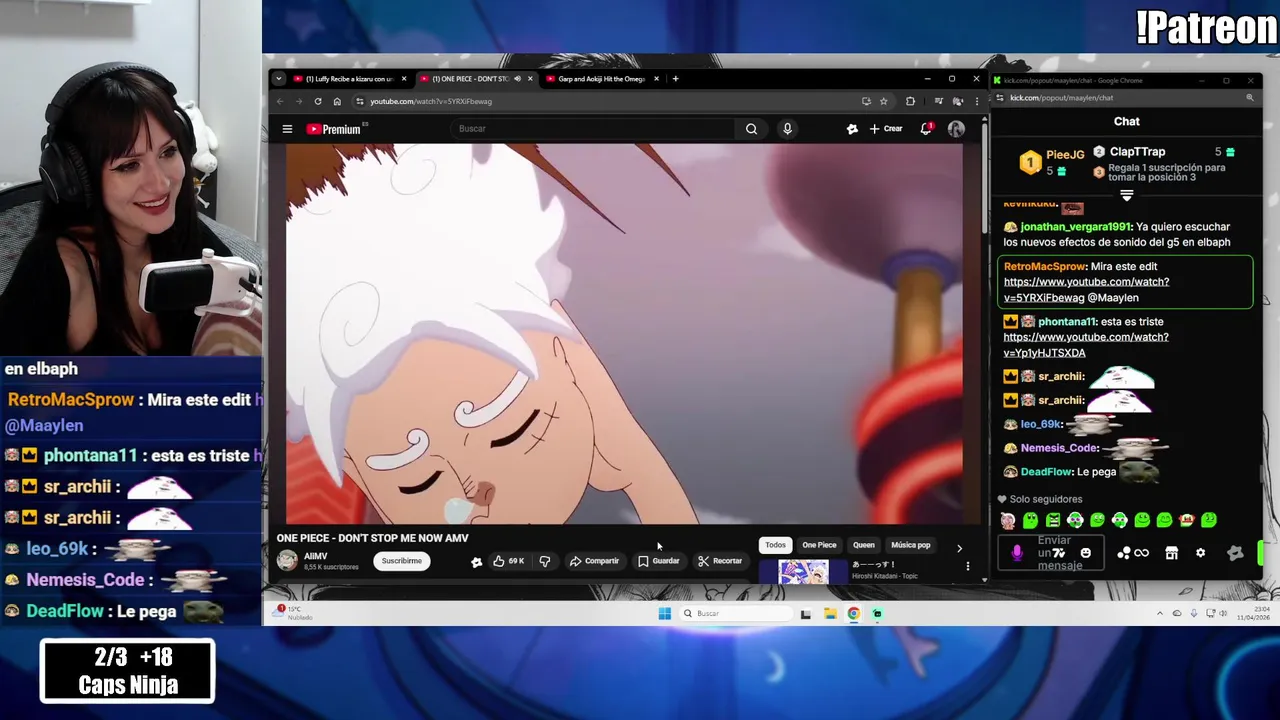1280x720 pixels.
Task: Mute the playing ONE PIECE tab audio
Action: [517, 79]
